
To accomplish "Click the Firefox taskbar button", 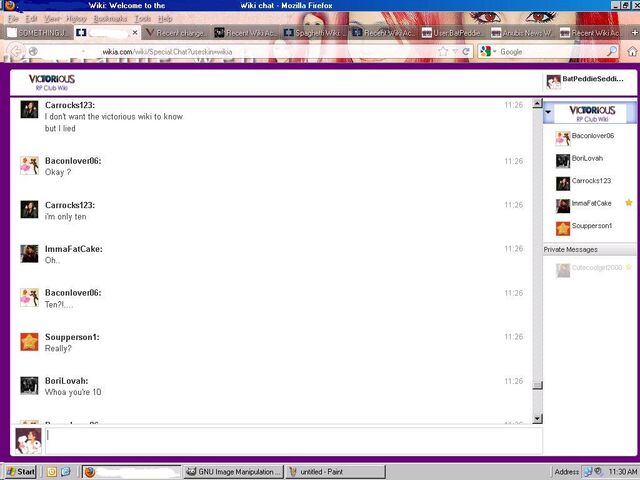I will [x=131, y=472].
